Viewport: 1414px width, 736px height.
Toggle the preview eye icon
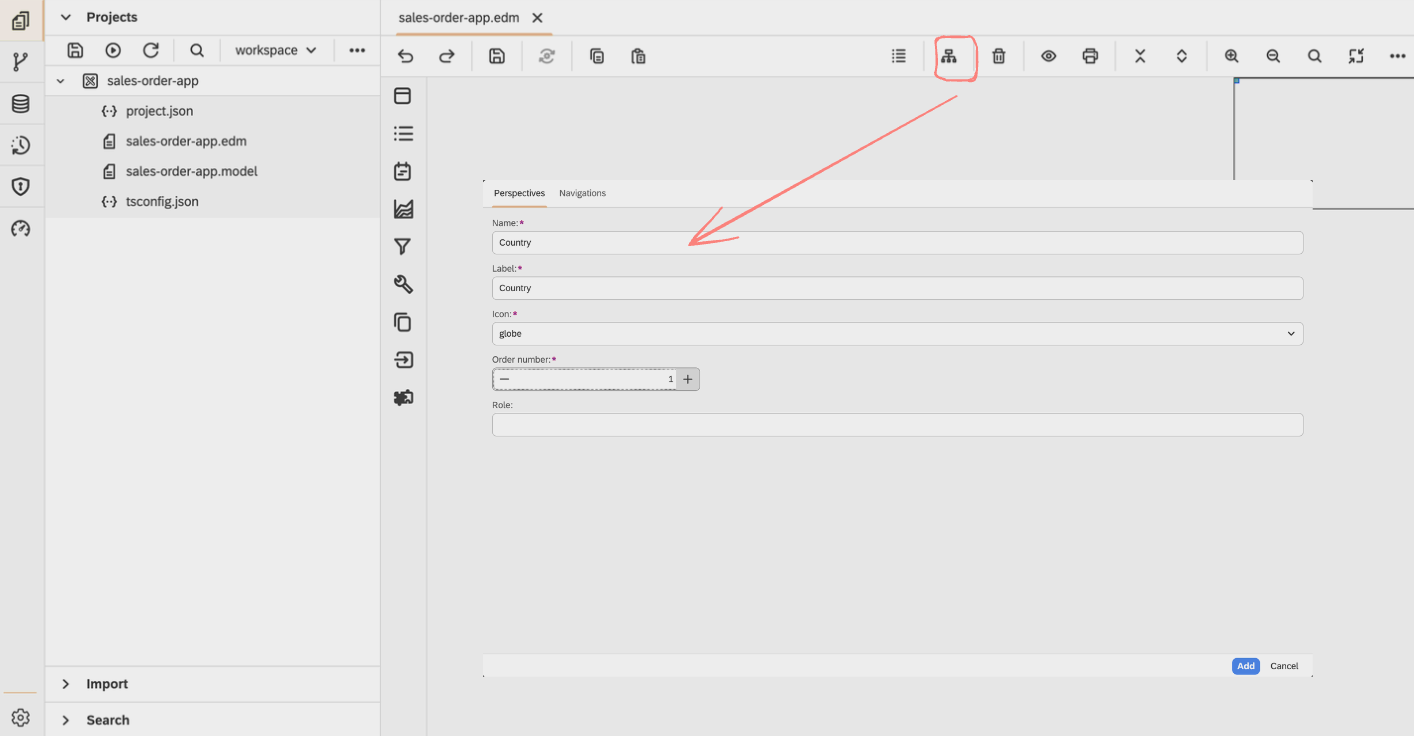1048,56
